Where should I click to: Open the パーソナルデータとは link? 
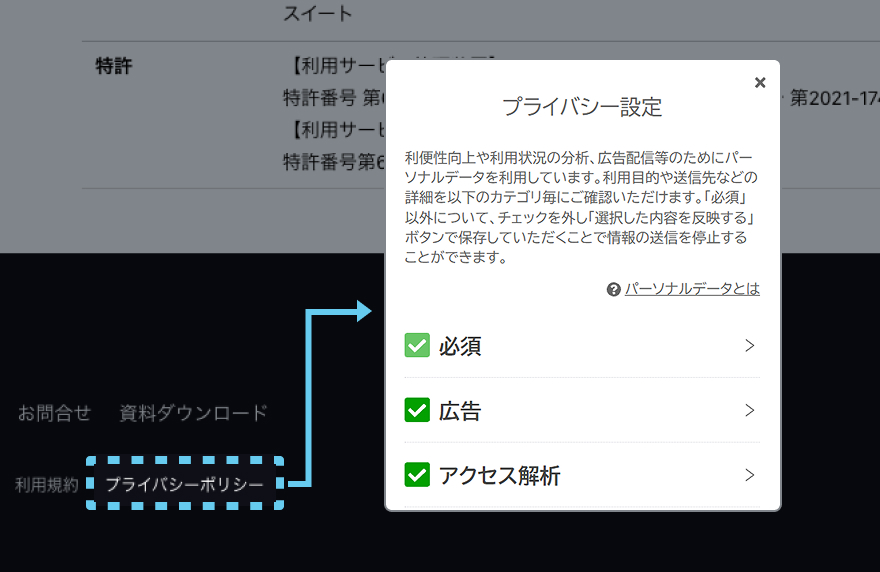point(692,289)
